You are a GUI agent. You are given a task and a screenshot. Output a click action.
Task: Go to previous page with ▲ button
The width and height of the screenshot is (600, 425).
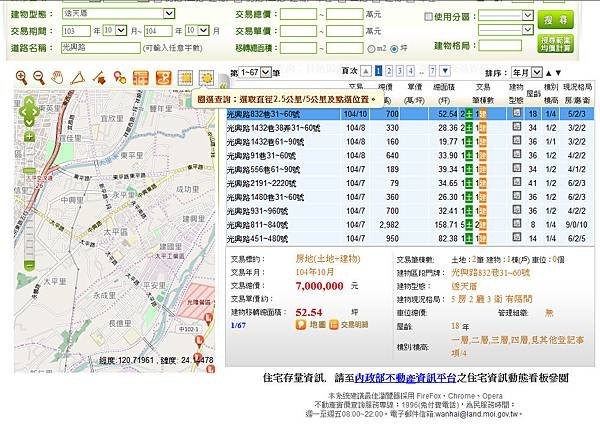pyautogui.click(x=366, y=71)
